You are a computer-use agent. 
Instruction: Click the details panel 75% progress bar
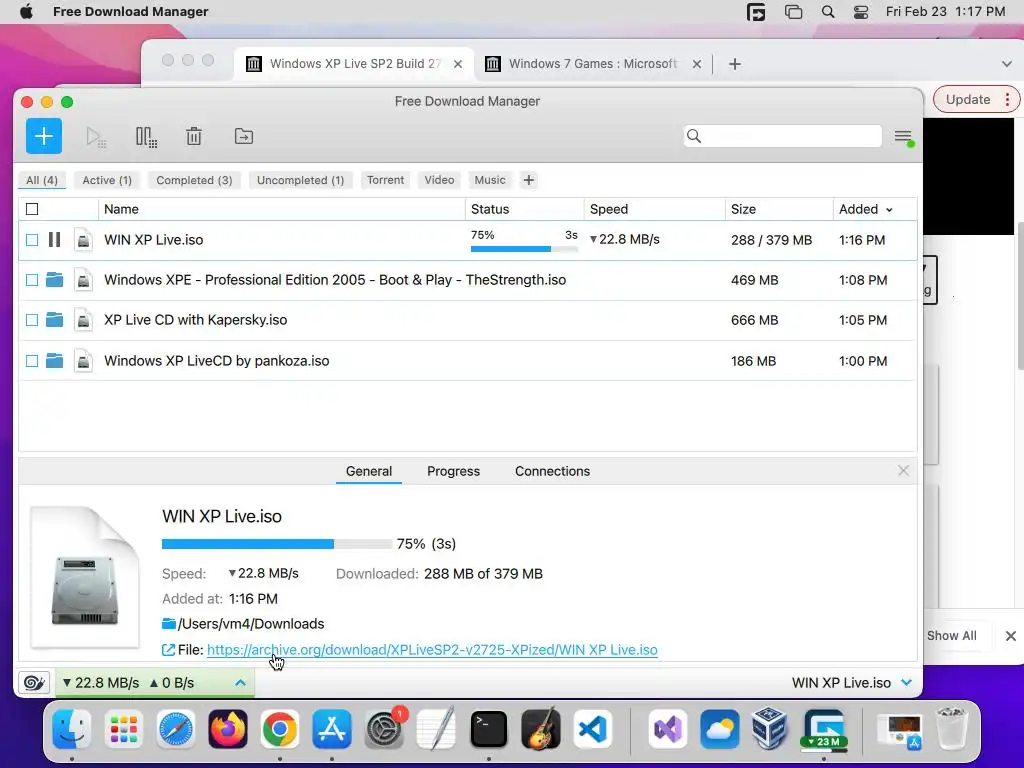point(276,543)
